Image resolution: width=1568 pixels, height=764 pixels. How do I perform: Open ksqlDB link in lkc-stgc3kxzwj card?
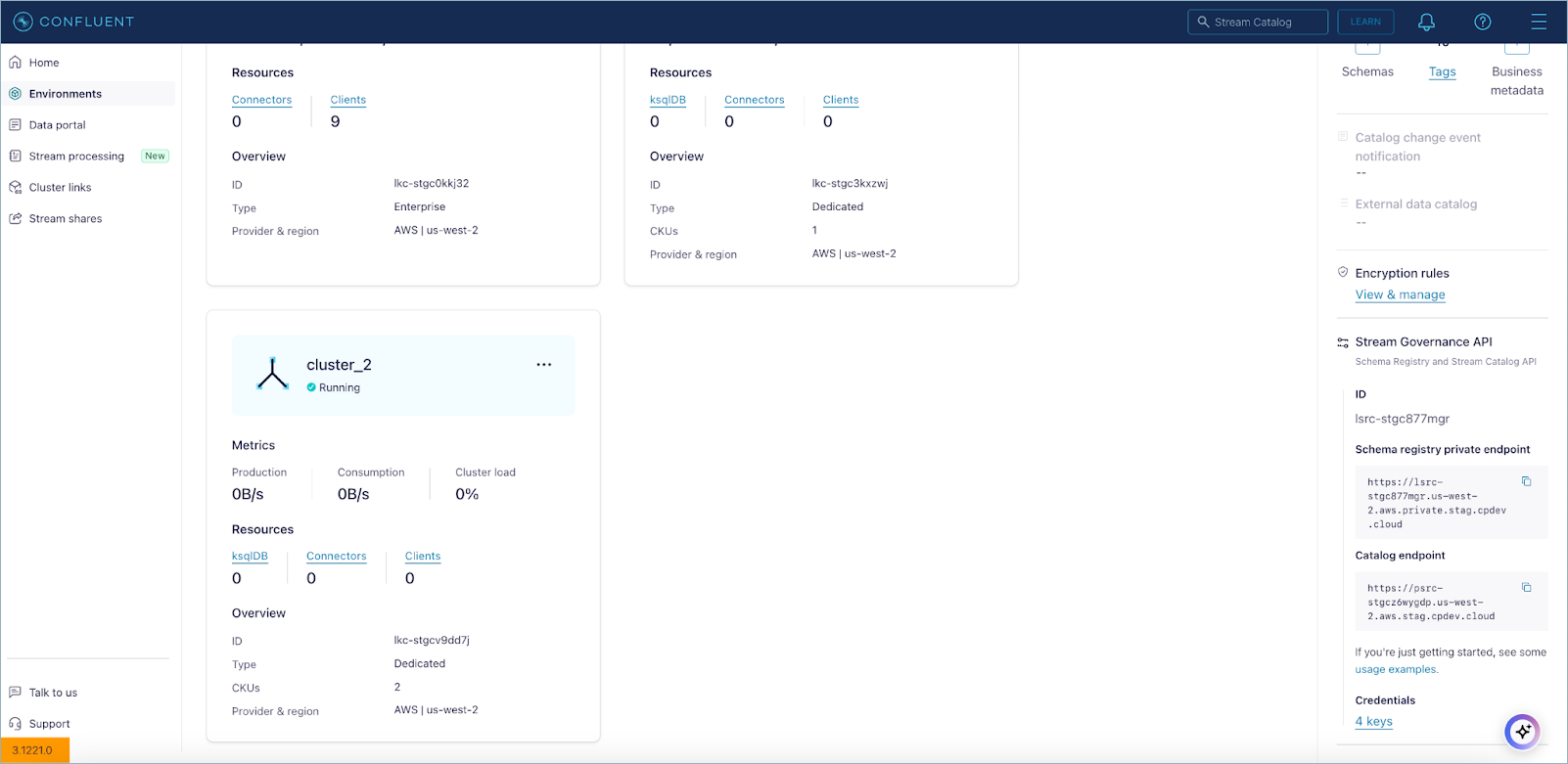click(x=668, y=100)
